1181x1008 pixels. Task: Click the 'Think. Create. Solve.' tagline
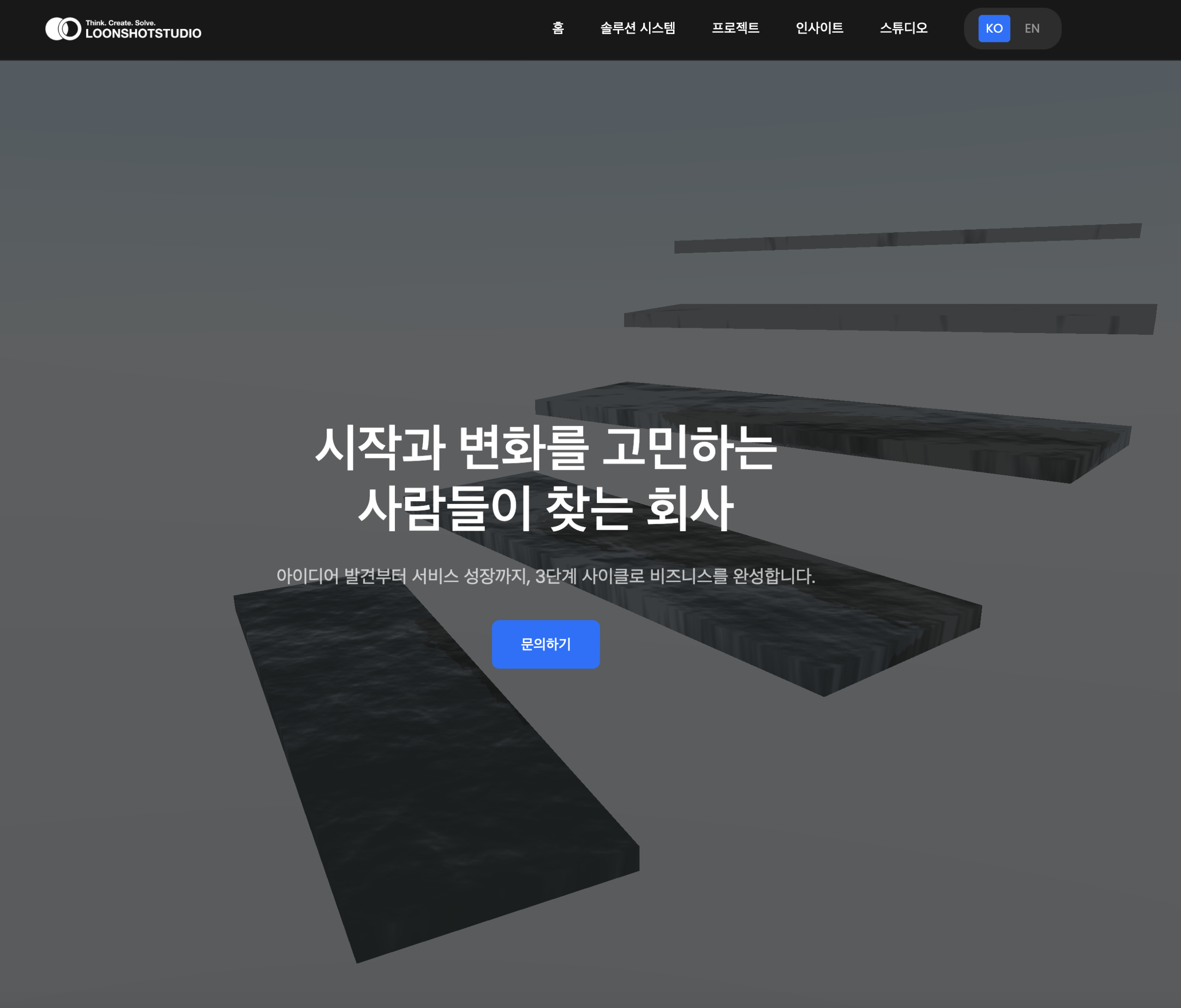point(120,23)
